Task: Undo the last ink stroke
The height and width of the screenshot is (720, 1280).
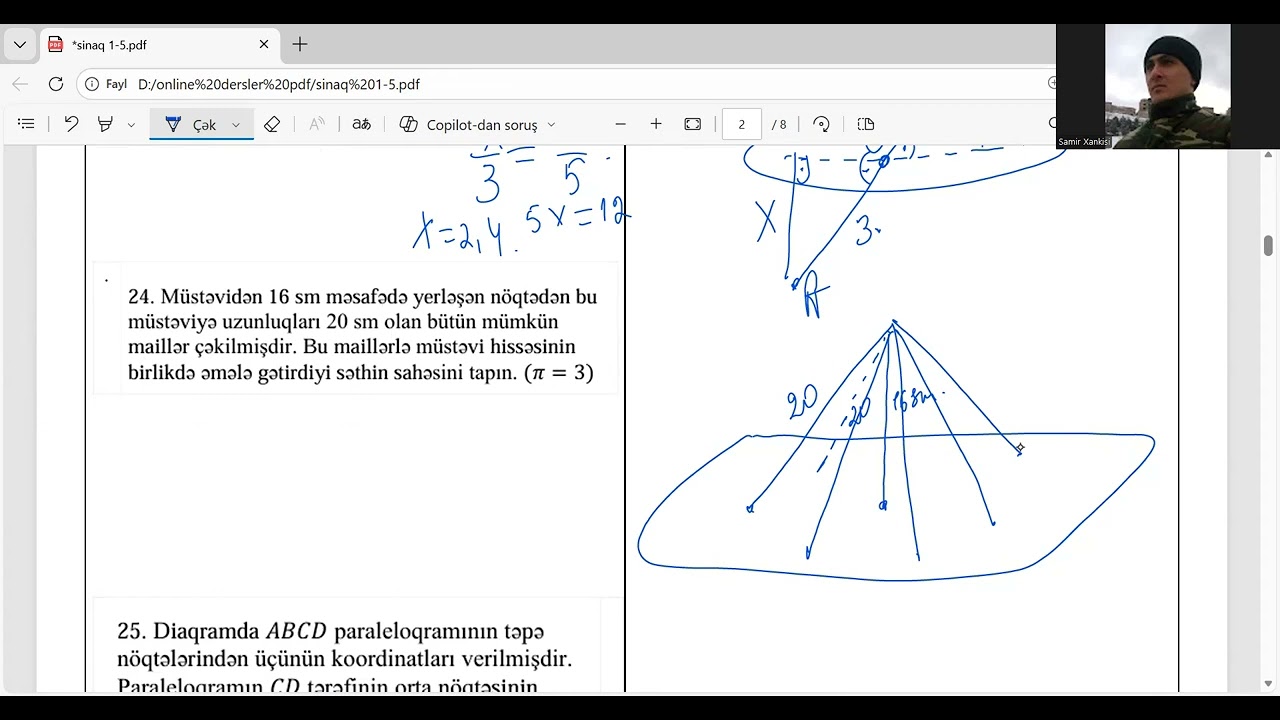Action: coord(71,124)
